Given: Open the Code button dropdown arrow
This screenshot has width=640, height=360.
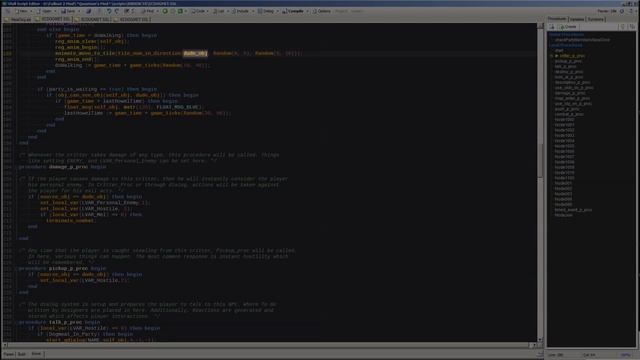Looking at the screenshot, I should [x=208, y=11].
